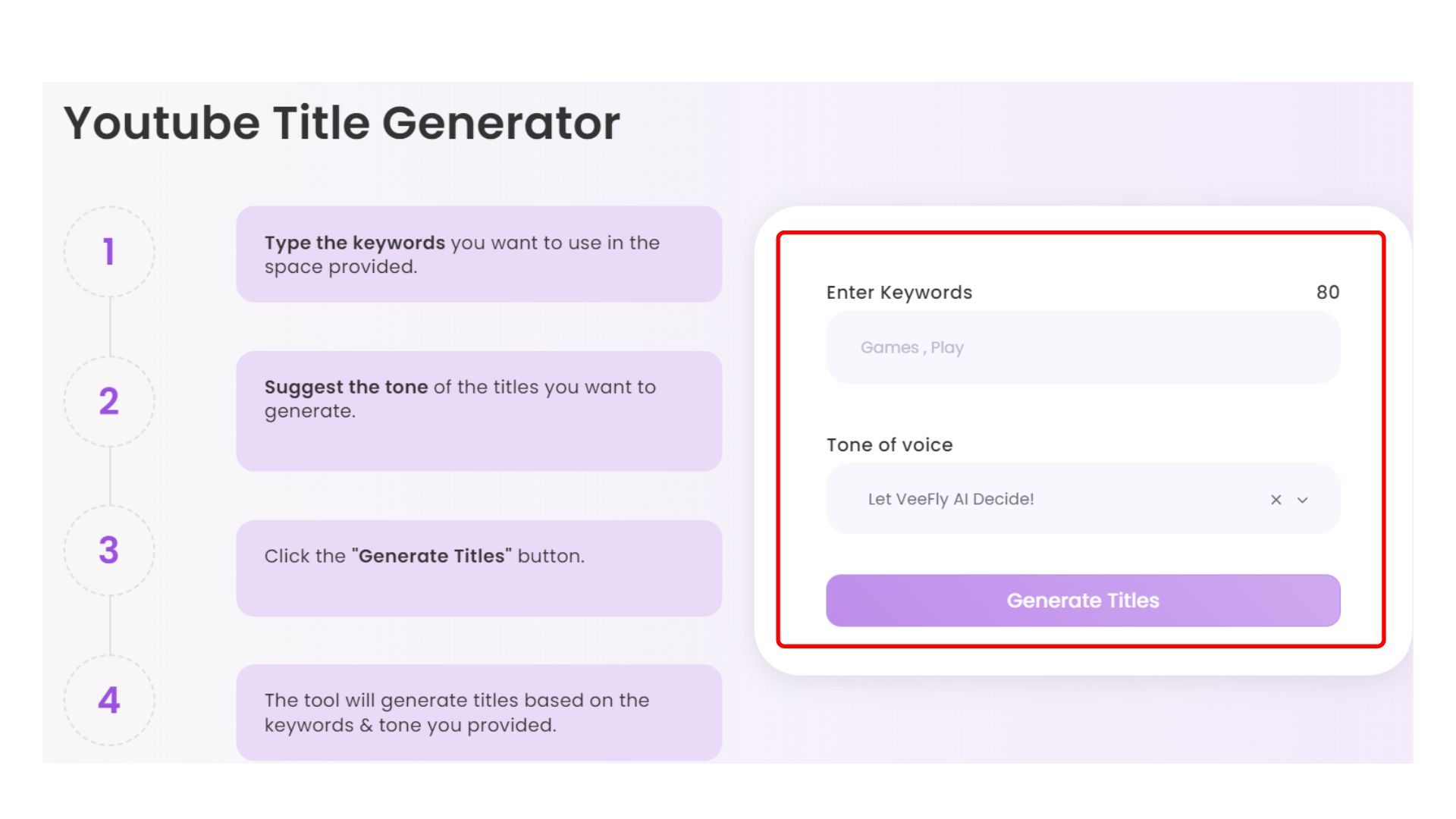The width and height of the screenshot is (1456, 819).
Task: Click the Generate Titles button
Action: 1082,601
